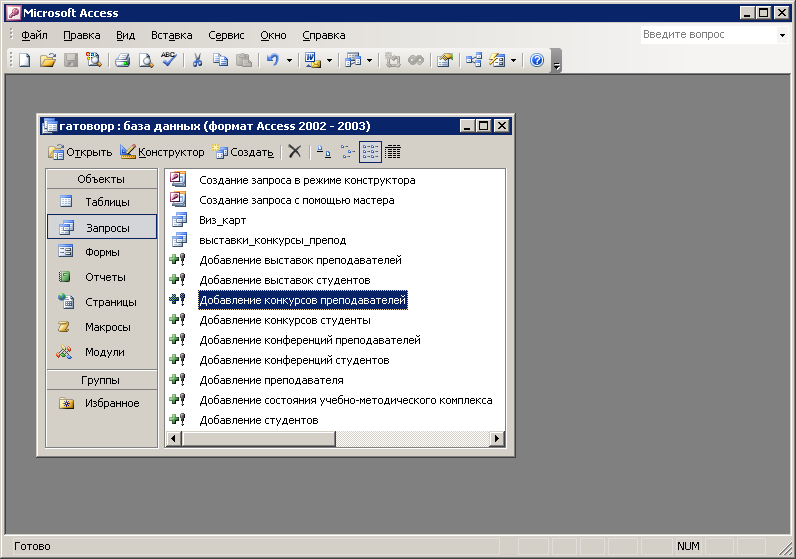This screenshot has width=796, height=559.
Task: Select Страницы in the objects pane
Action: point(102,302)
